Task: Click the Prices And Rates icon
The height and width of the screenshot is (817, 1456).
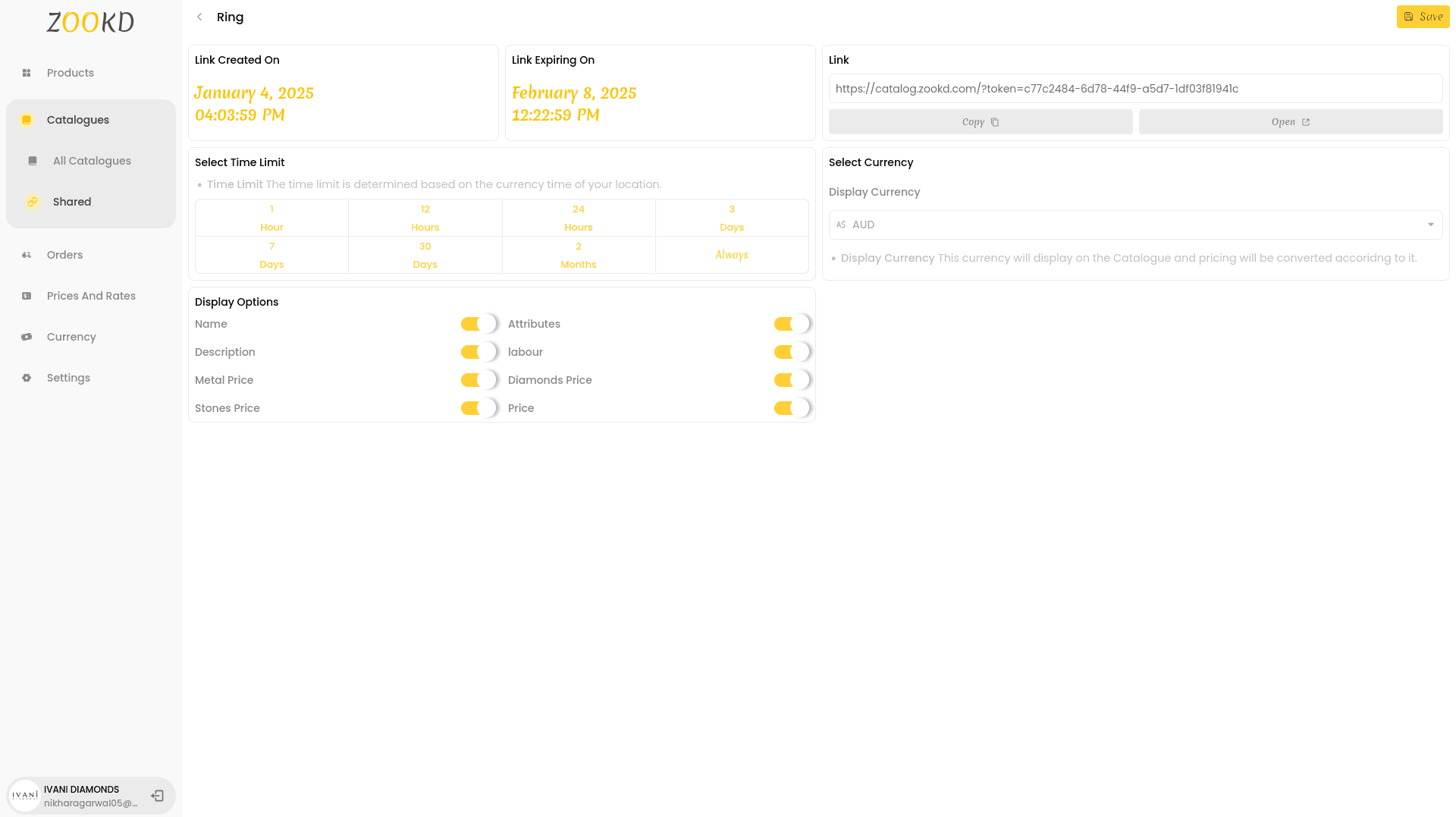Action: click(x=27, y=296)
